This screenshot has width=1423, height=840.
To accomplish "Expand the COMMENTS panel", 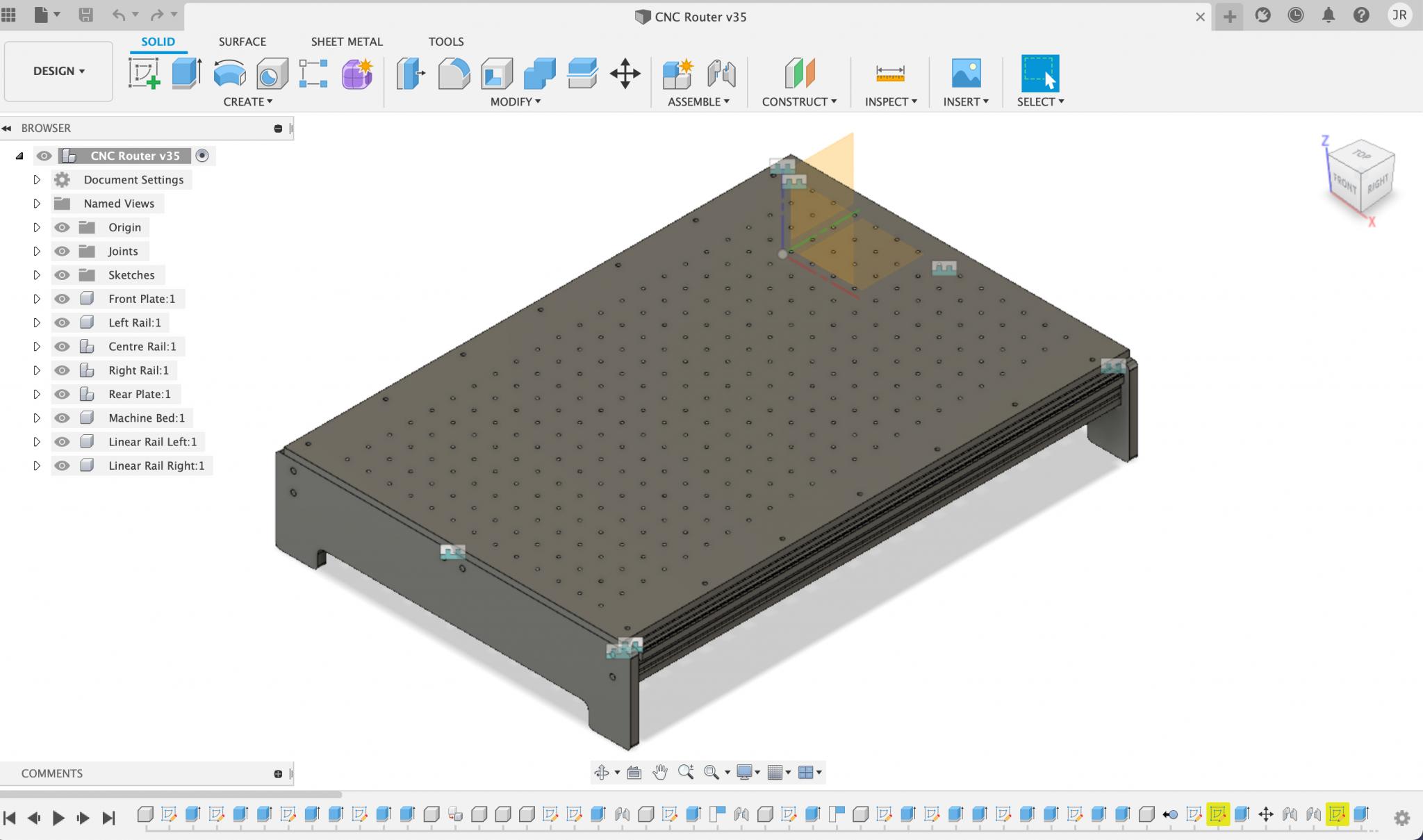I will (x=278, y=773).
